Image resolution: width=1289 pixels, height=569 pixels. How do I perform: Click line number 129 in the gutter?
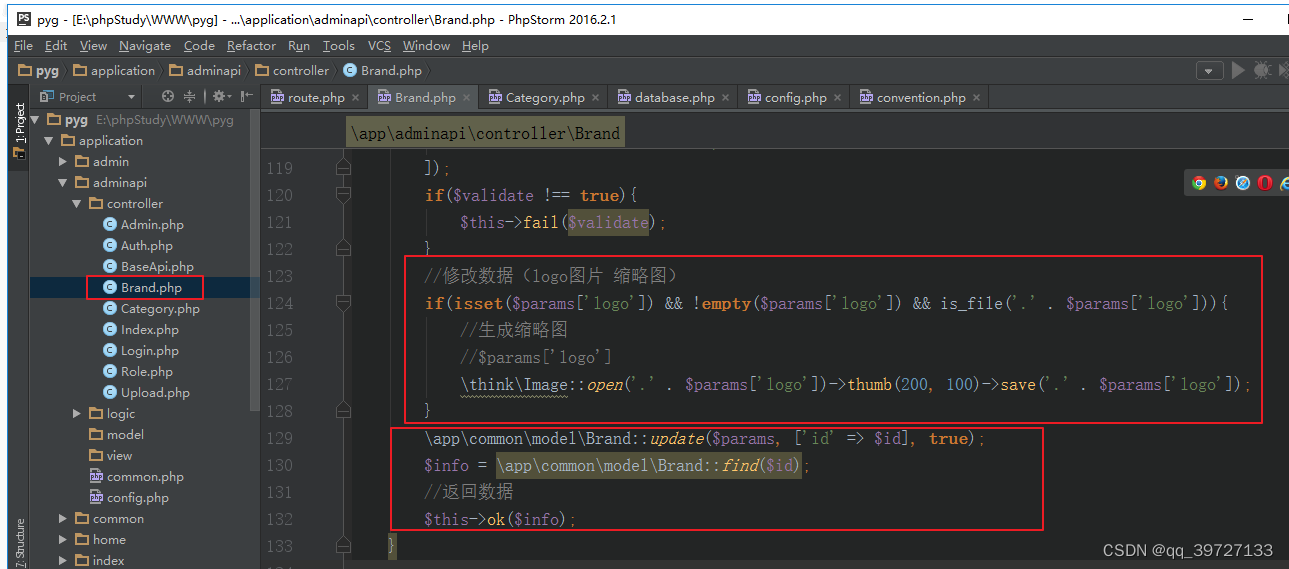[280, 438]
